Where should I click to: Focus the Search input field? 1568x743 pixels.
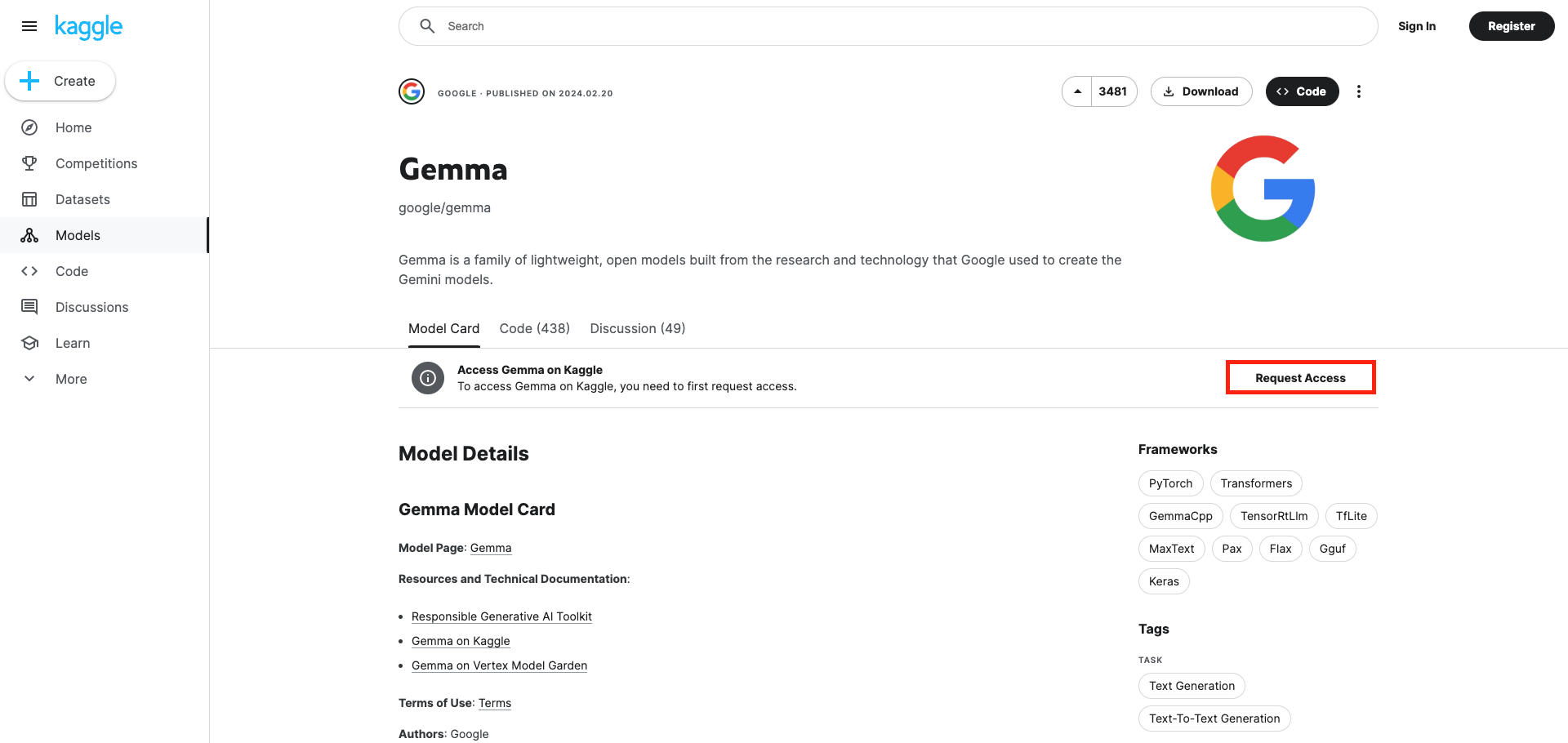pyautogui.click(x=889, y=26)
